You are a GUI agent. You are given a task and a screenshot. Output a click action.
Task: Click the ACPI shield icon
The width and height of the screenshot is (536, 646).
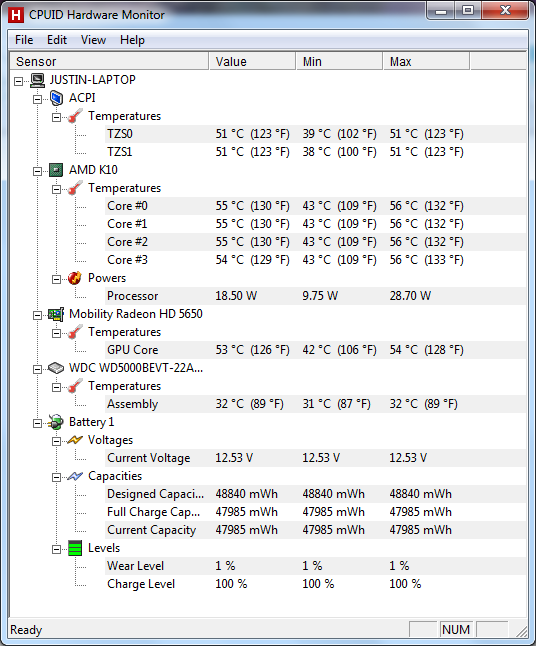[56, 98]
